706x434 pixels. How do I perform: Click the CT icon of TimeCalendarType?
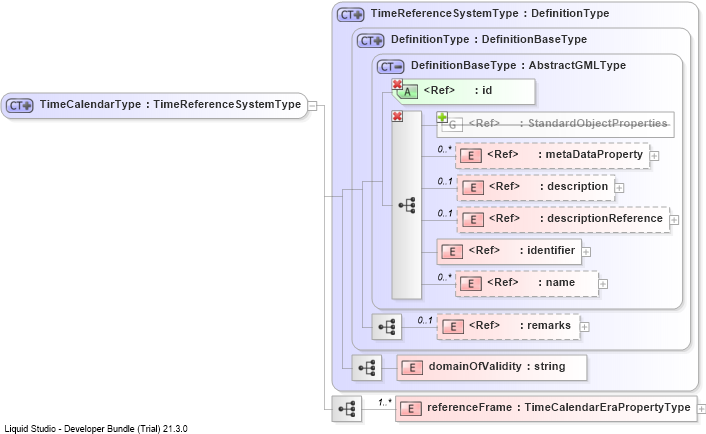pos(20,105)
